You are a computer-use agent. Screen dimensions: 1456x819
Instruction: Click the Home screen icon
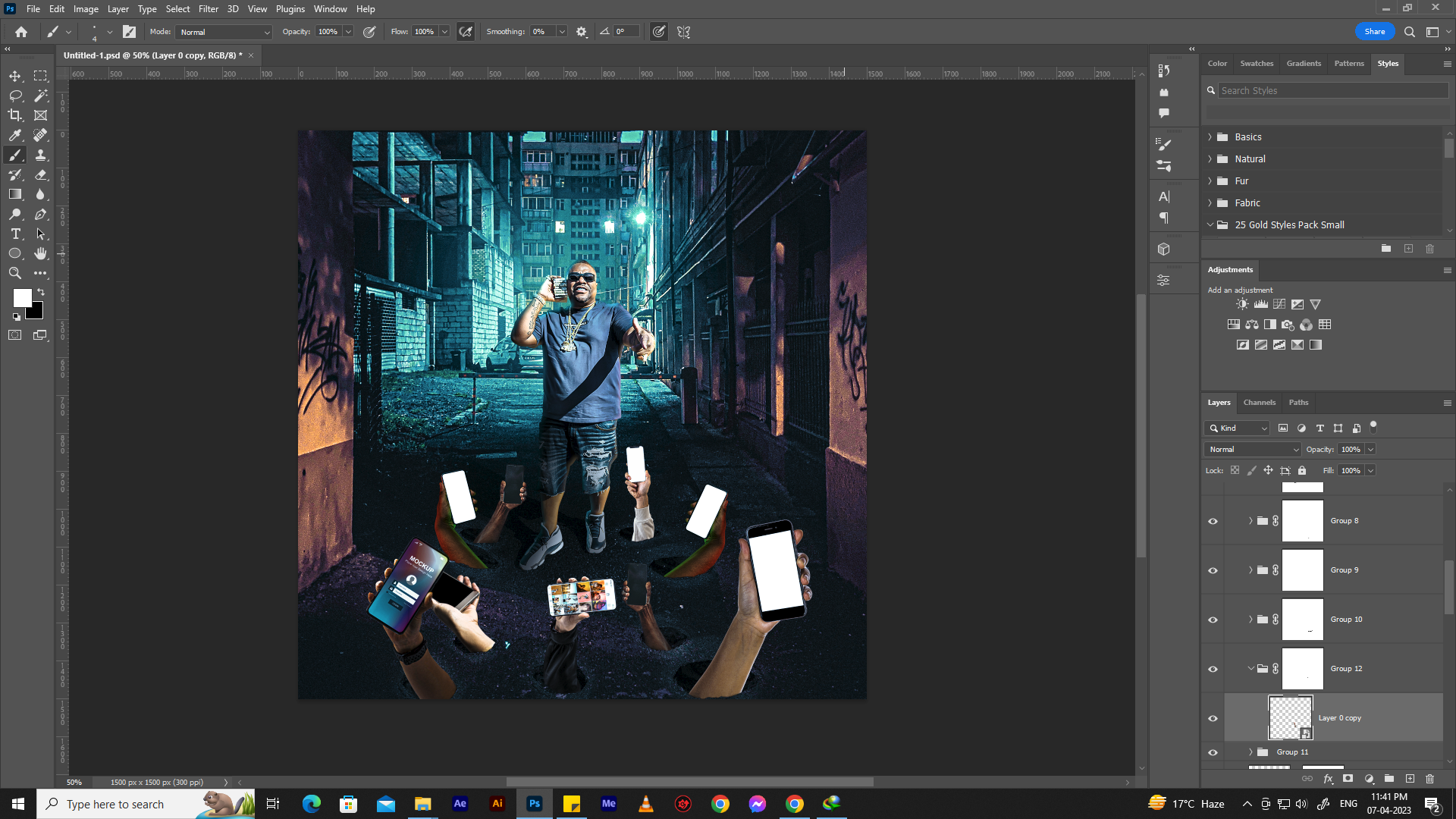pos(21,32)
